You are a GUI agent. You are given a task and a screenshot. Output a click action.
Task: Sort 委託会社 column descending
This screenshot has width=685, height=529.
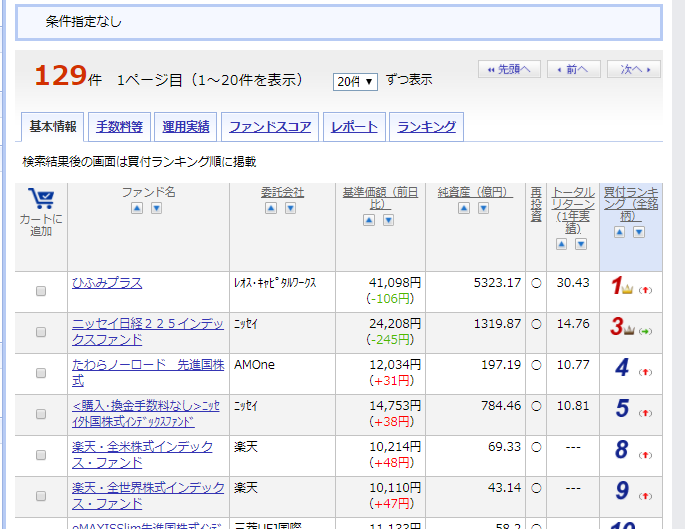point(291,208)
